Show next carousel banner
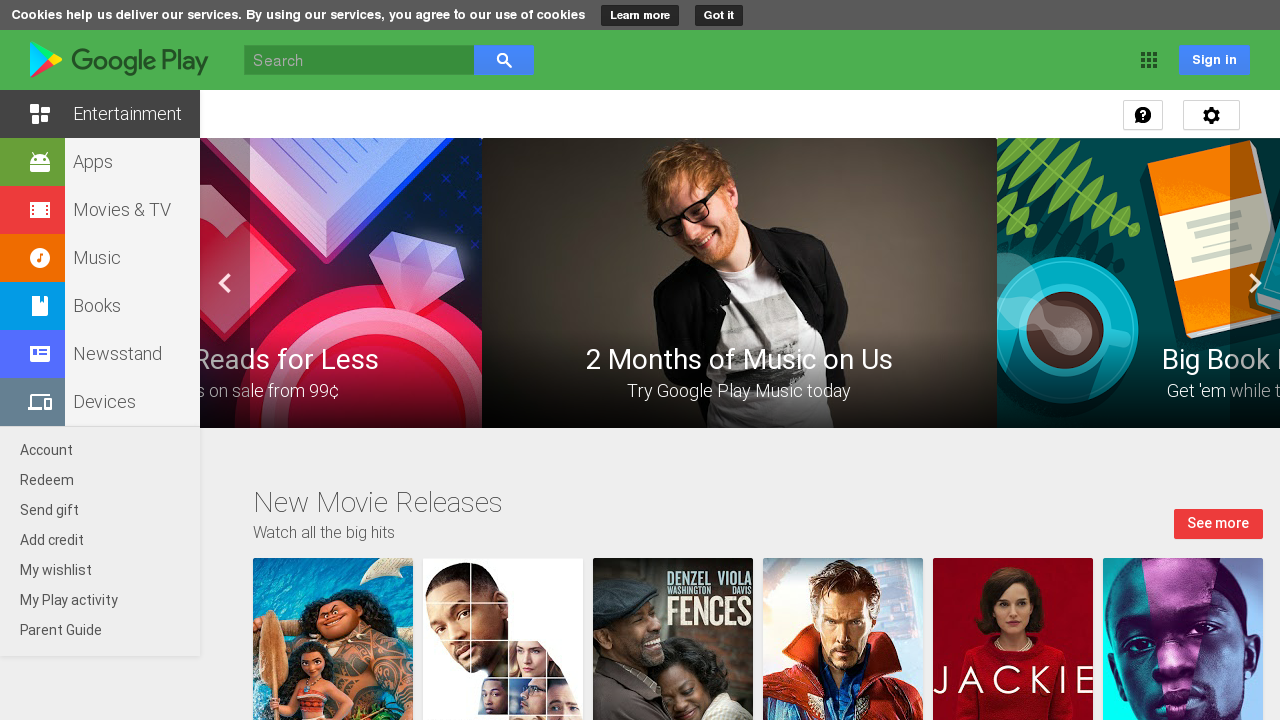This screenshot has height=720, width=1280. point(1255,283)
